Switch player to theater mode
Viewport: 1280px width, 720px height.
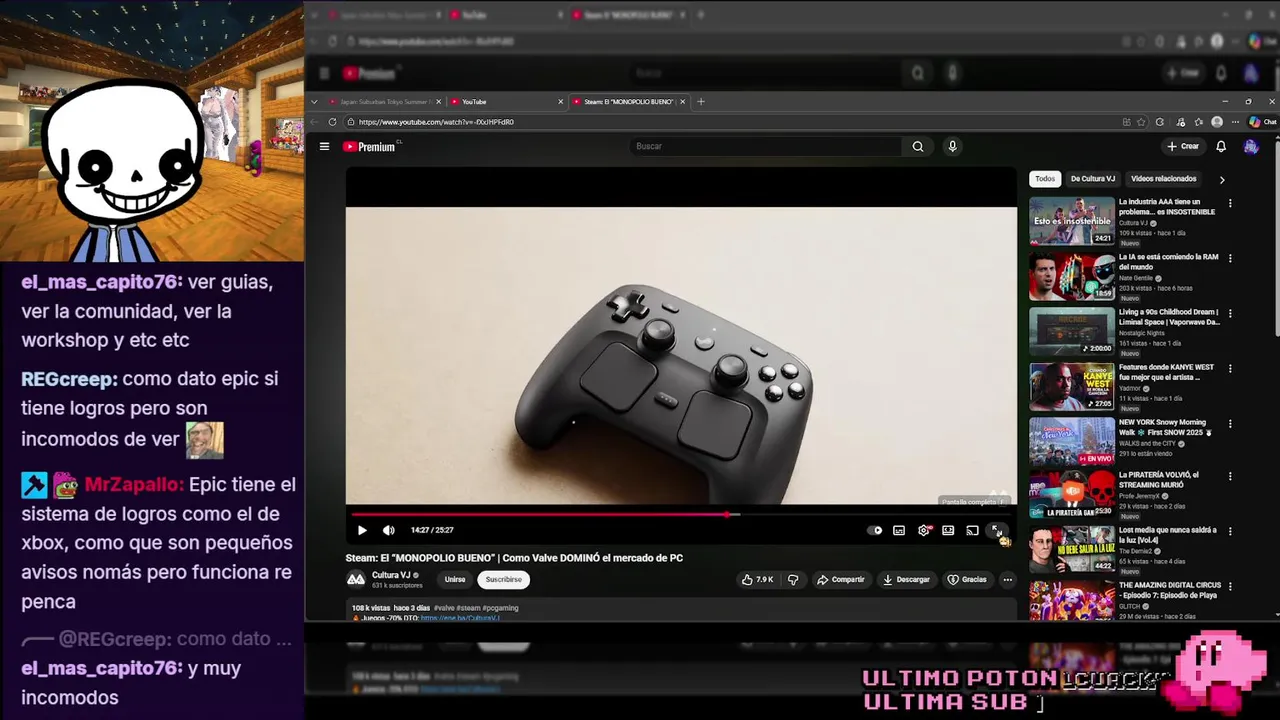pyautogui.click(x=948, y=530)
